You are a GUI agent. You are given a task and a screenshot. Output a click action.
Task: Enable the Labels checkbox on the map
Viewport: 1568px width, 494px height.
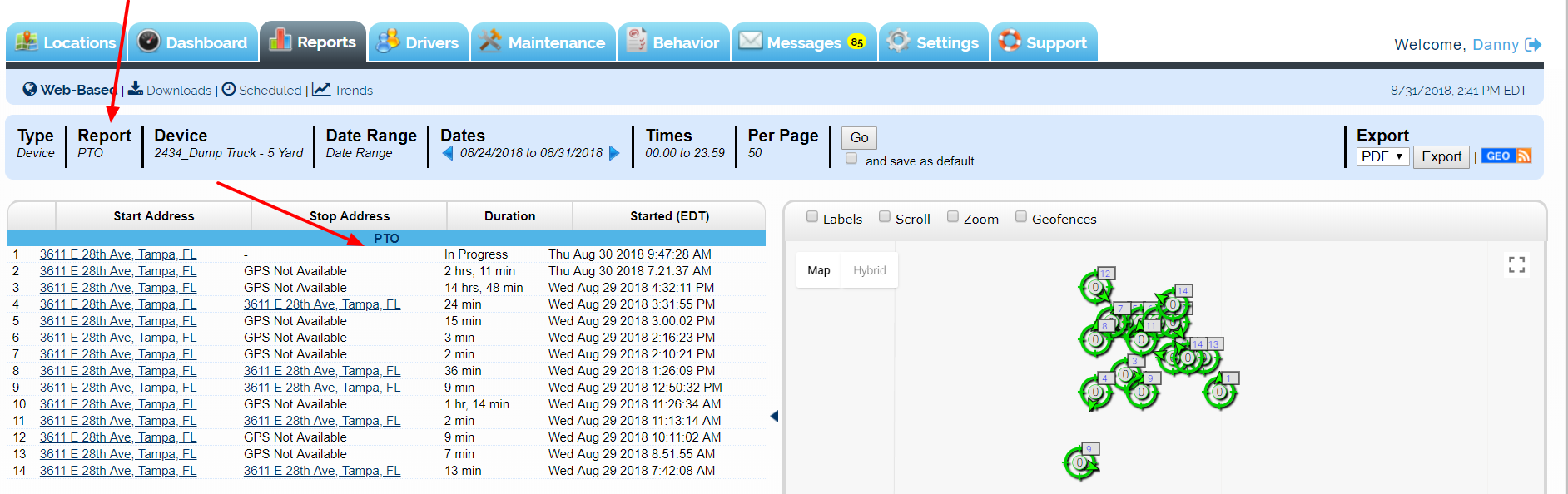coord(812,217)
